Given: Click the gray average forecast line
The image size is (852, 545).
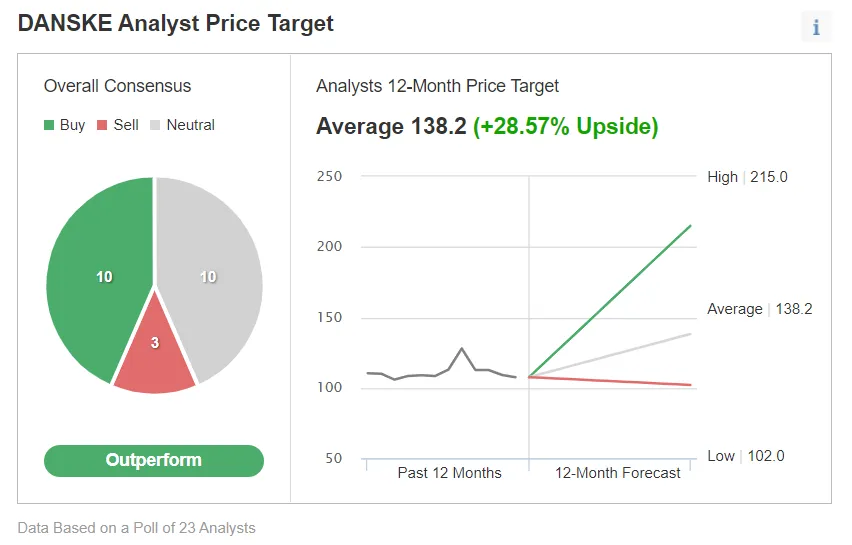Looking at the screenshot, I should click(x=610, y=355).
